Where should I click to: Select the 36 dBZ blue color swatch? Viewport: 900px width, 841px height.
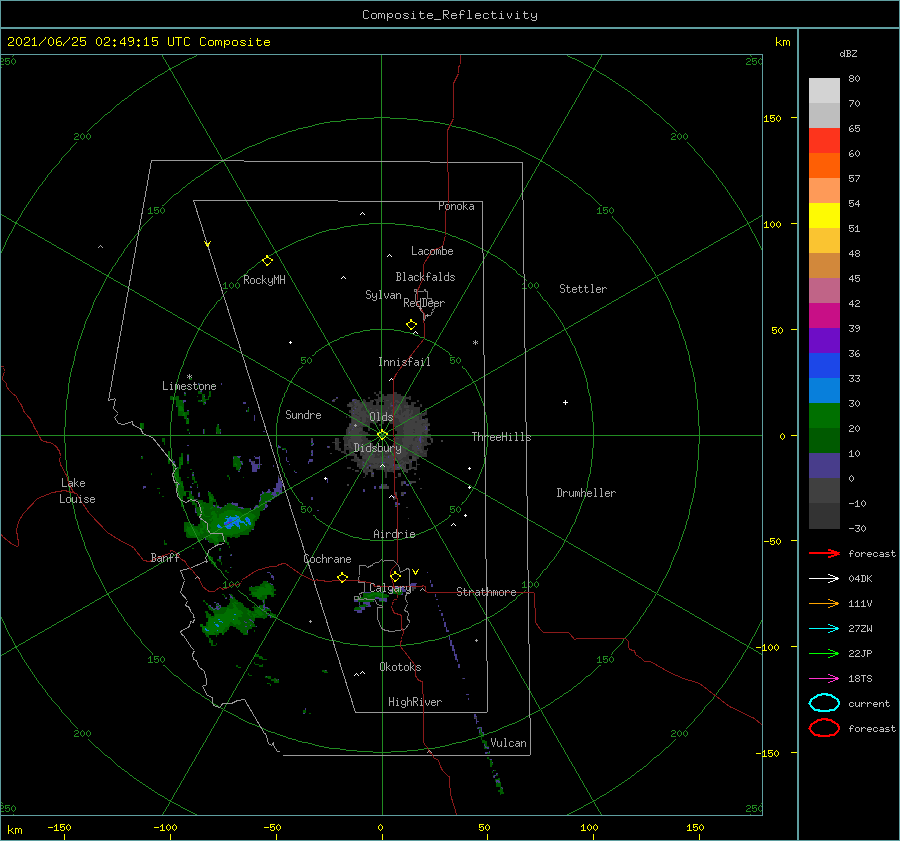824,365
